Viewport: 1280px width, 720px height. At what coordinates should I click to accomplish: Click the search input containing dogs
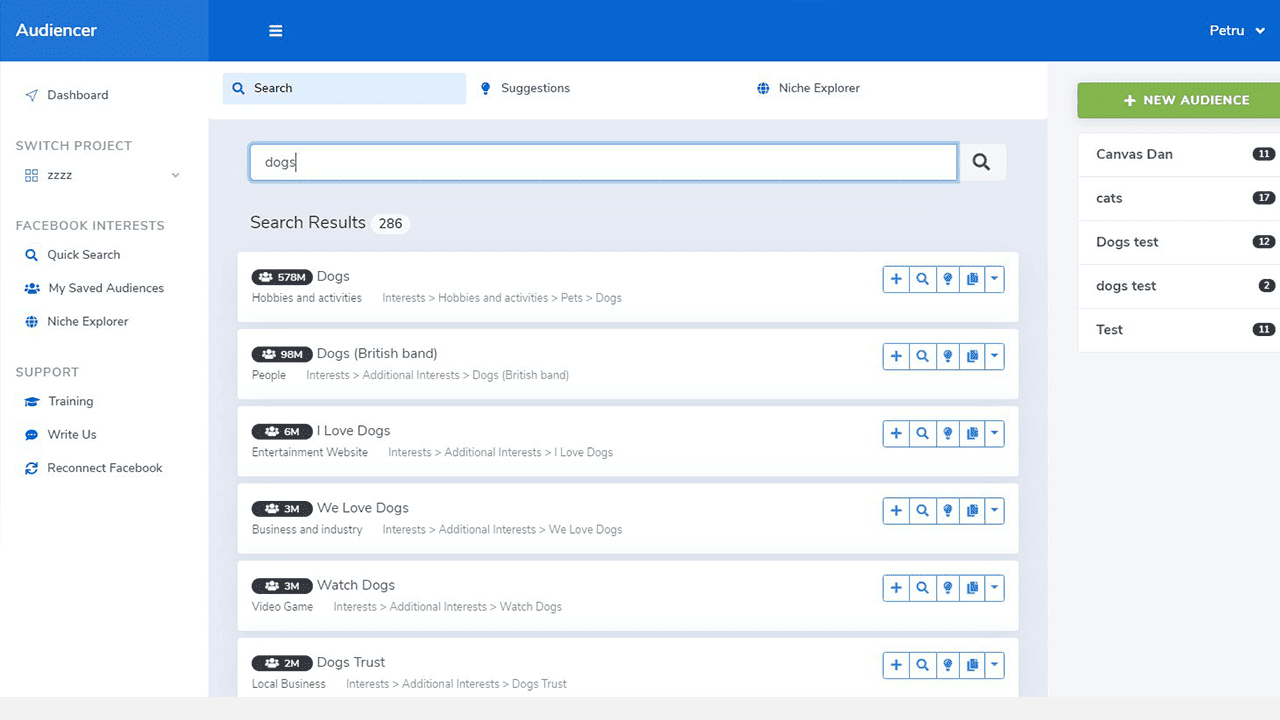click(x=603, y=162)
